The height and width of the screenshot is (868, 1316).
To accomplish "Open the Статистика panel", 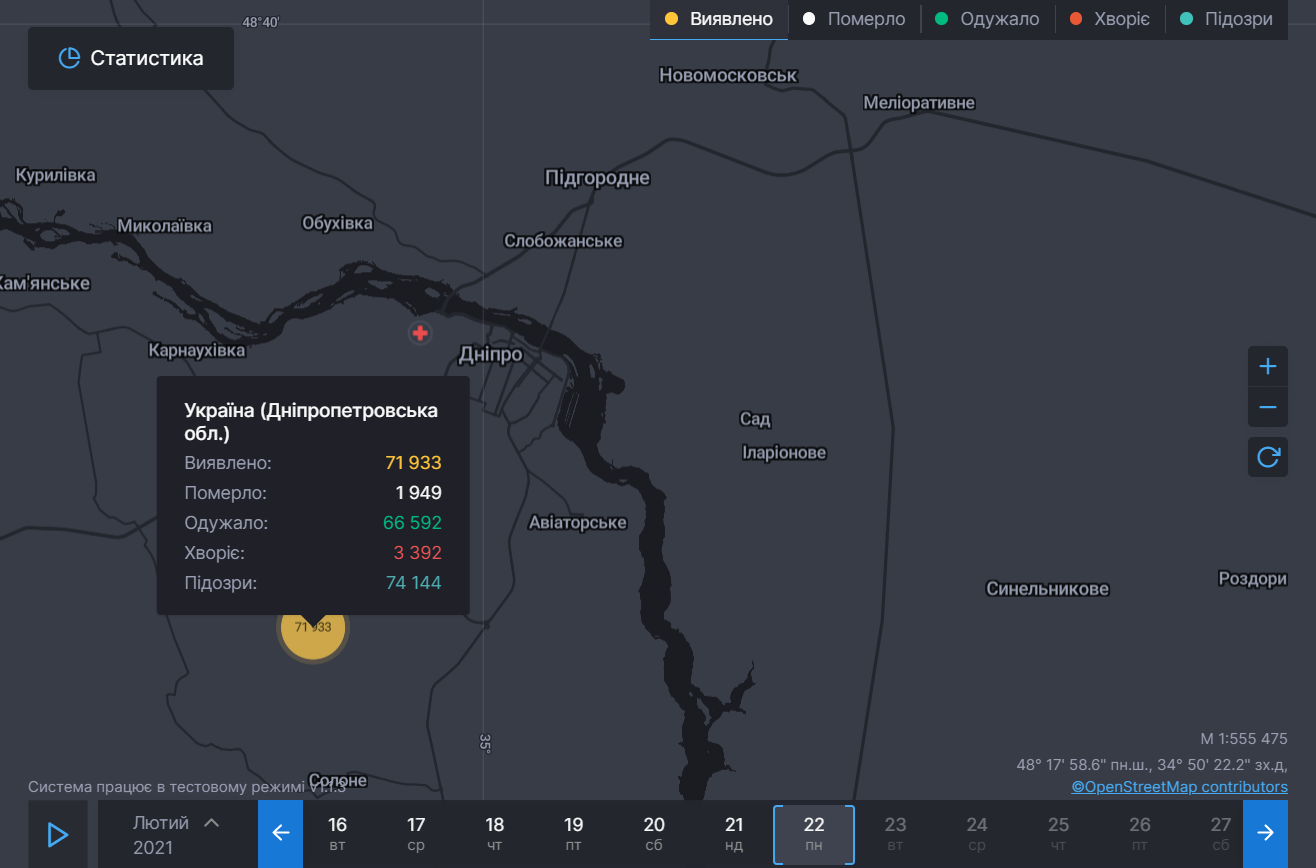I will (131, 58).
